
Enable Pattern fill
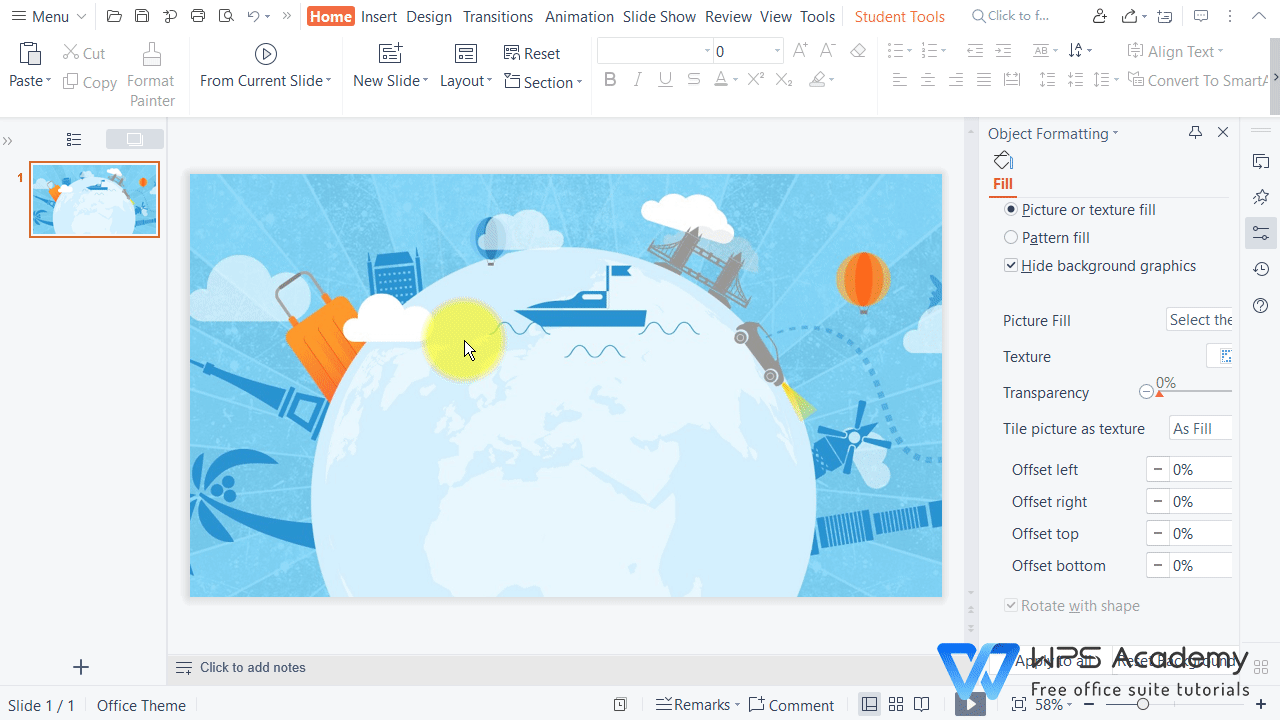point(1011,237)
